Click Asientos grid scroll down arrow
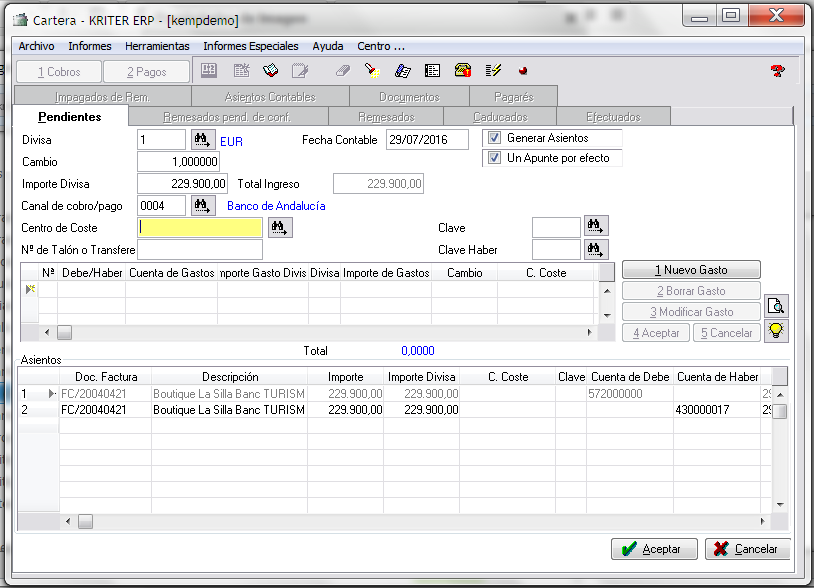 pos(780,504)
